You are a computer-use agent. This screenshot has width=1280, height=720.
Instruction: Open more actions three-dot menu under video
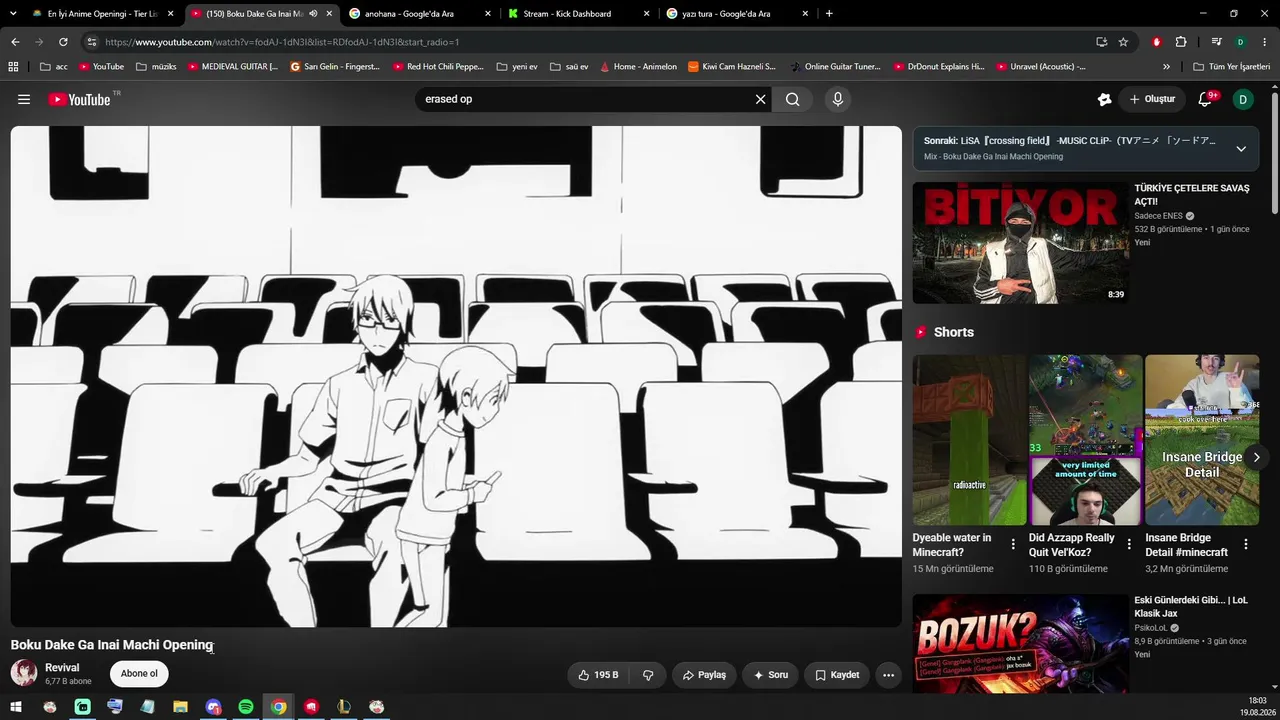point(888,675)
